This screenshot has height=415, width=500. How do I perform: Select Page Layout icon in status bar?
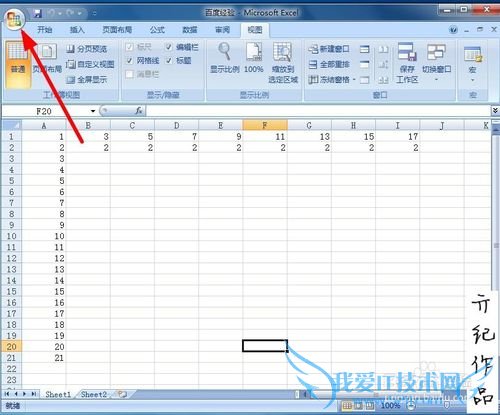point(359,406)
